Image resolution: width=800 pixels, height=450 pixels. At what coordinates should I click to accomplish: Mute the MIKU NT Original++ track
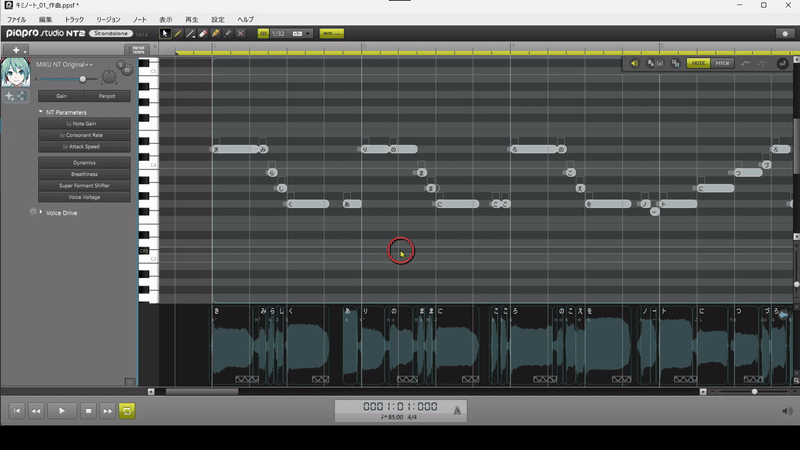click(x=128, y=70)
